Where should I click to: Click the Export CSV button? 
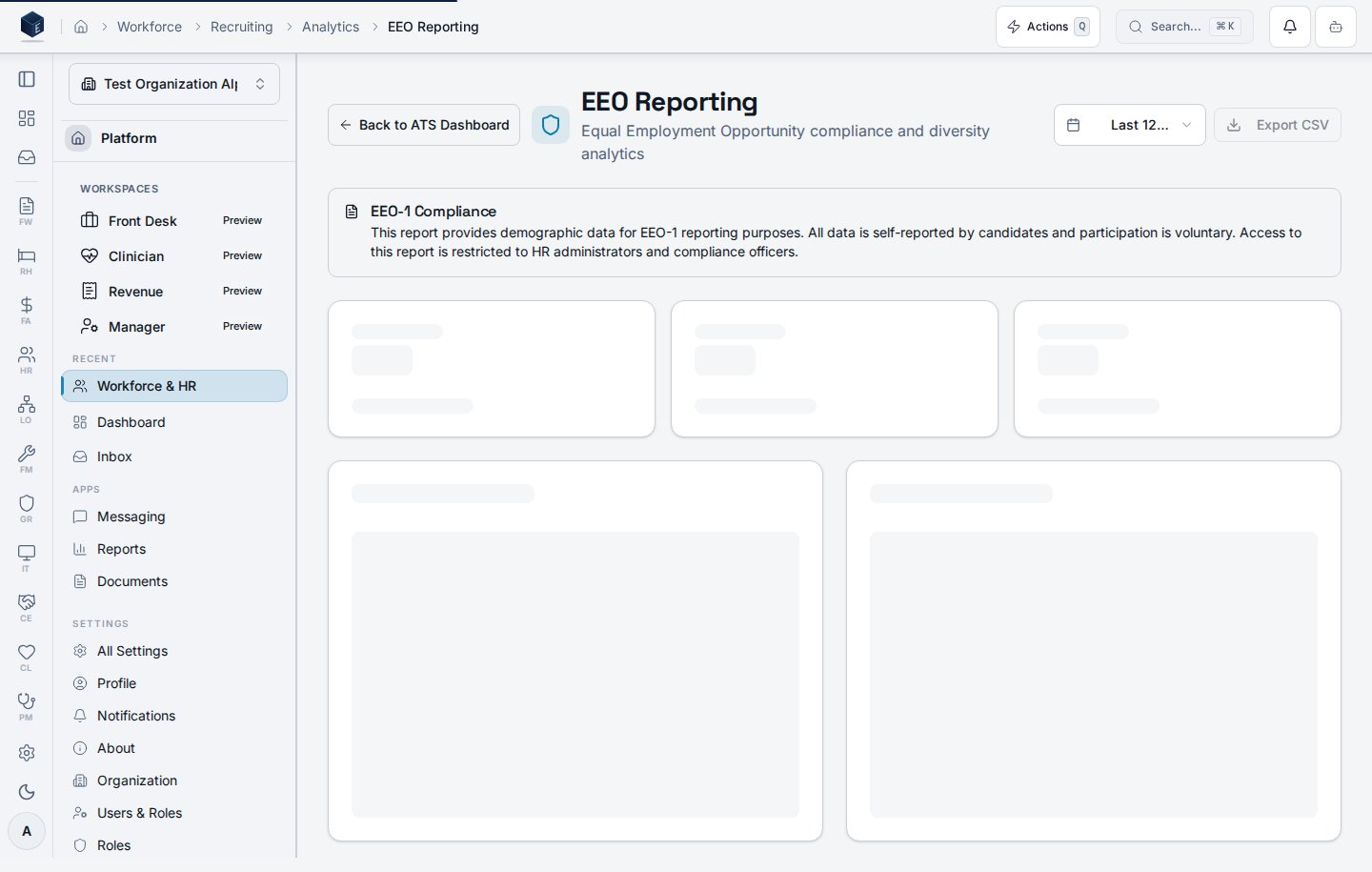pos(1278,125)
